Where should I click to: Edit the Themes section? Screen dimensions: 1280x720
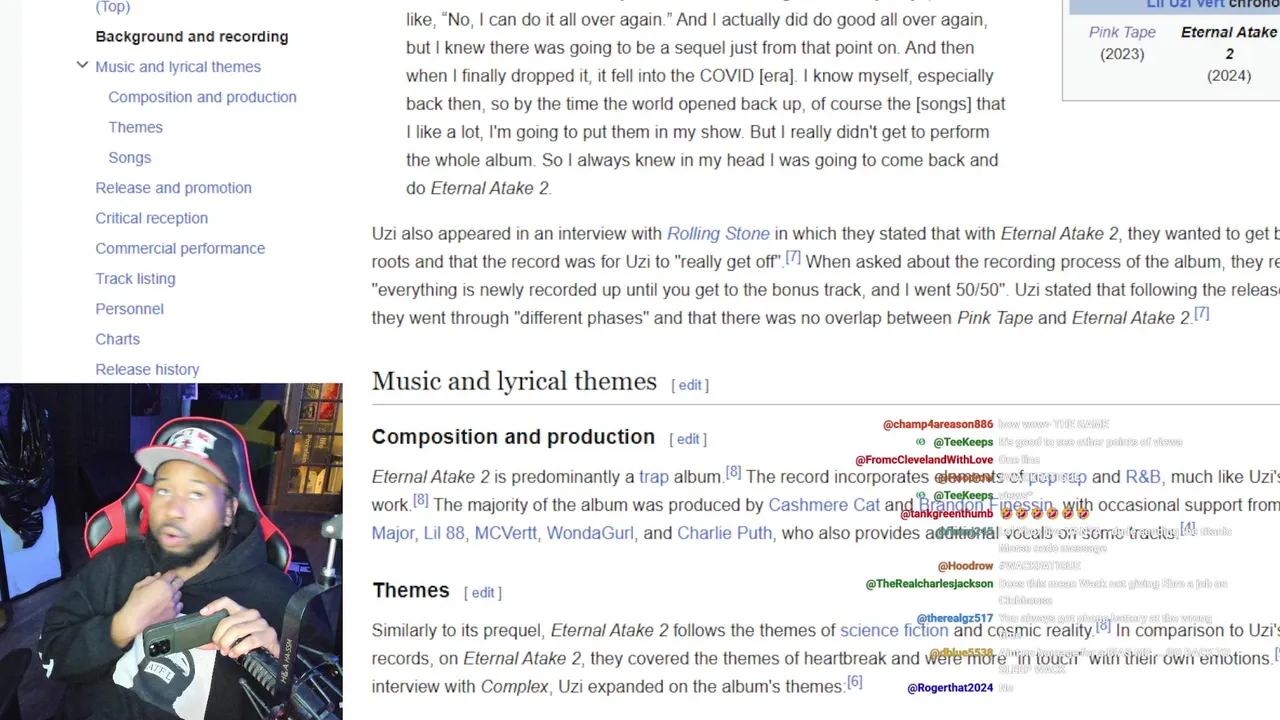pyautogui.click(x=483, y=593)
